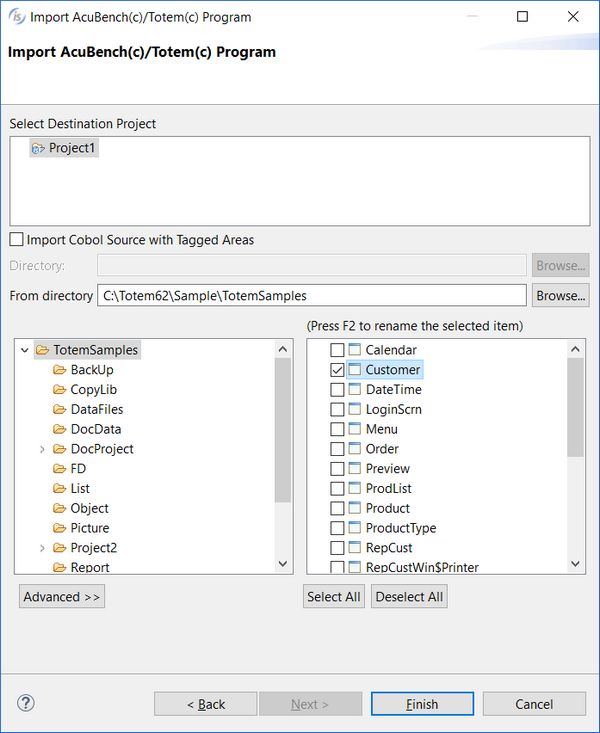Viewport: 600px width, 733px height.
Task: Check the Preview checkbox
Action: tap(337, 468)
